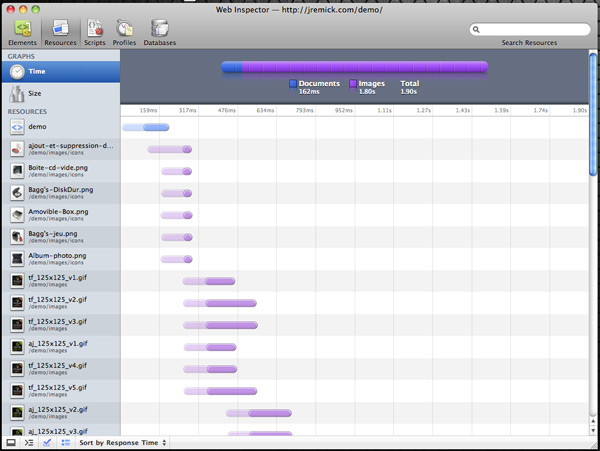Click the blue Documents summary bar segment
This screenshot has width=600, height=451.
(232, 67)
